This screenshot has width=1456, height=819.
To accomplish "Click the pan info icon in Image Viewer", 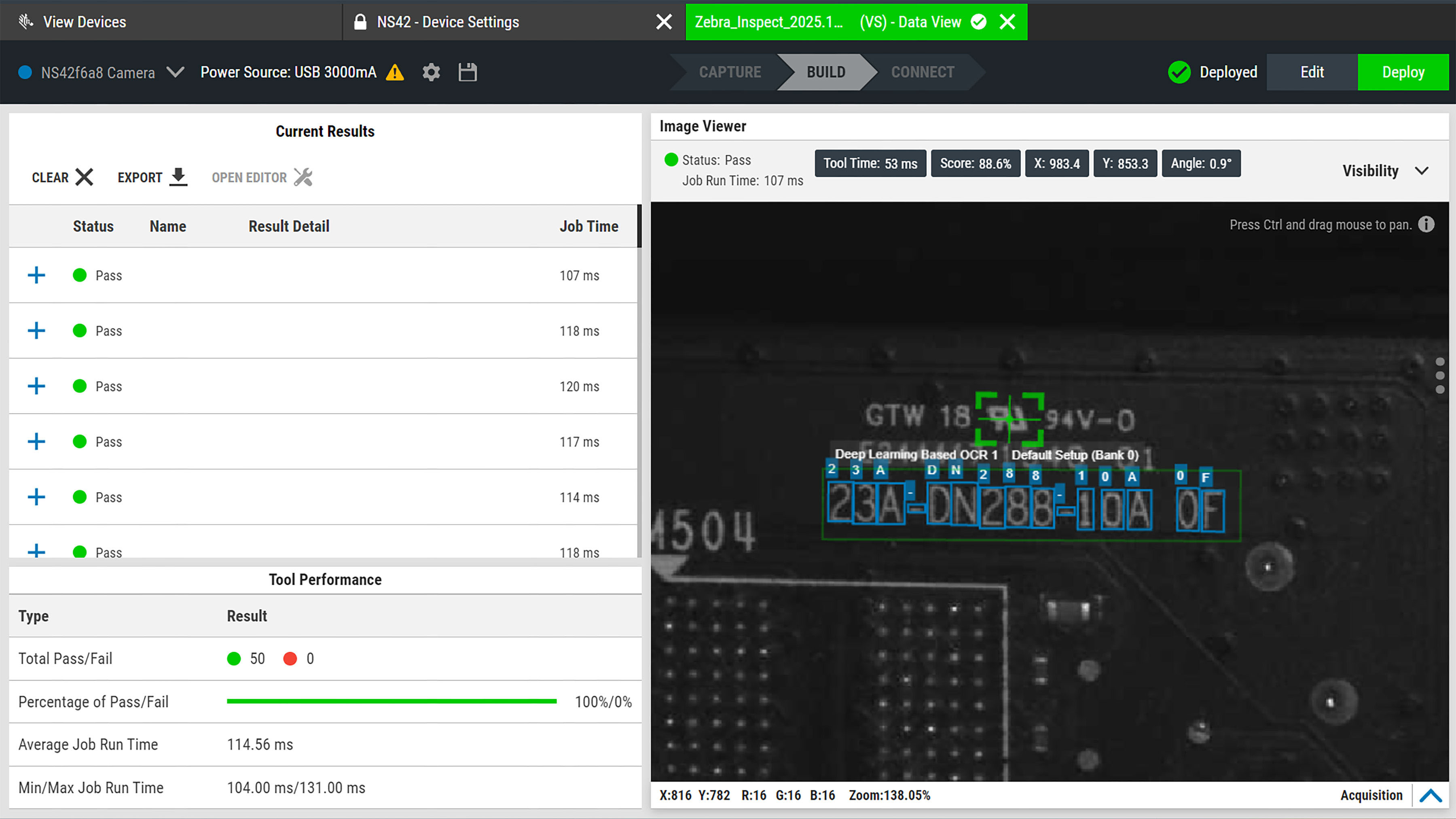I will point(1426,225).
